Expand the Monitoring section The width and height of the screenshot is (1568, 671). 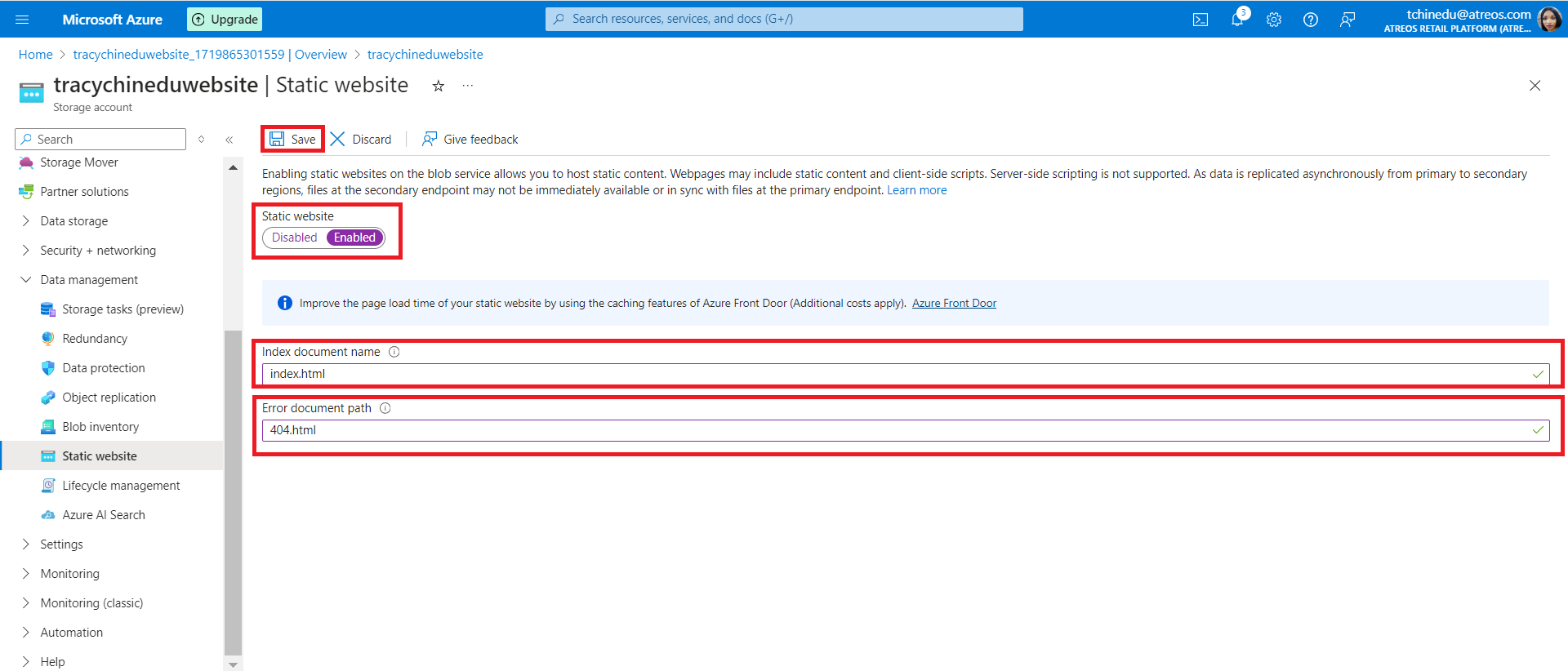click(26, 574)
